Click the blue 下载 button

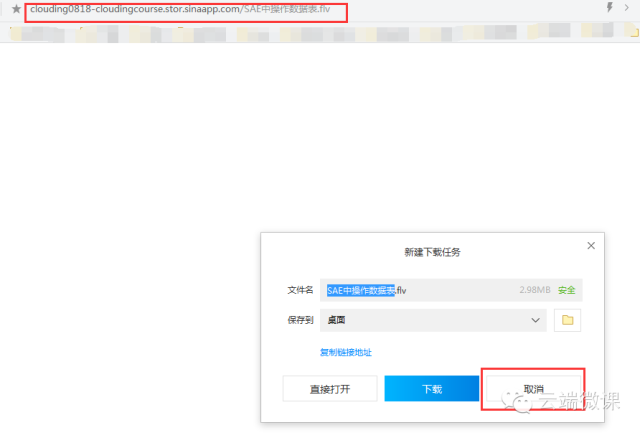(432, 389)
